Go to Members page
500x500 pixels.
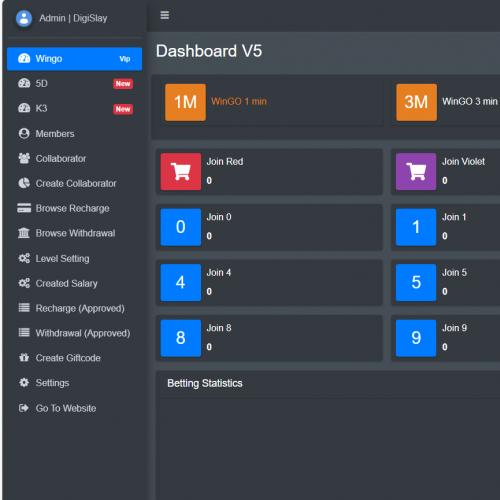pyautogui.click(x=75, y=134)
